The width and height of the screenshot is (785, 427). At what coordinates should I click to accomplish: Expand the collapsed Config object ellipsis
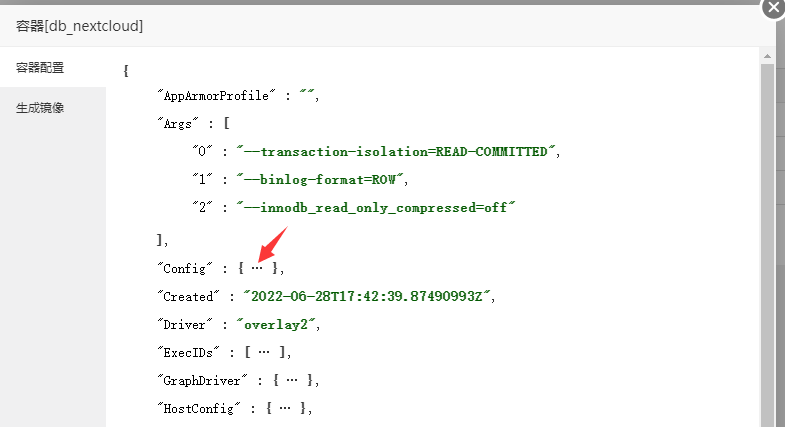[x=258, y=268]
